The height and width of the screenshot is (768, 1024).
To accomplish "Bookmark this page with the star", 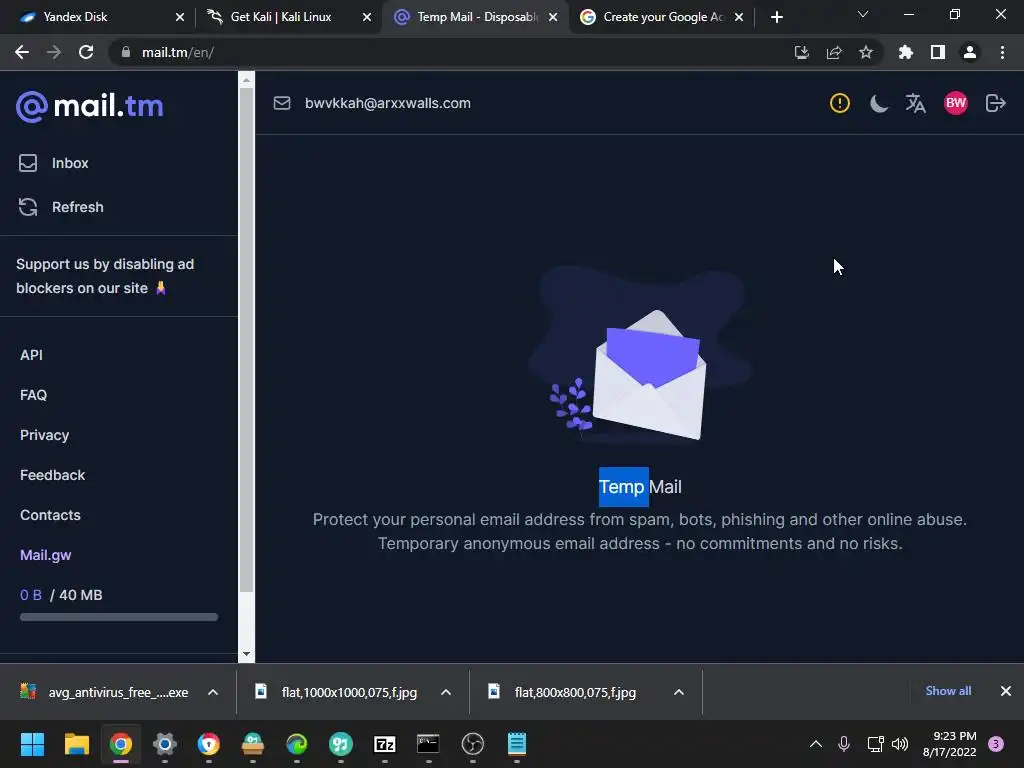I will tap(866, 52).
